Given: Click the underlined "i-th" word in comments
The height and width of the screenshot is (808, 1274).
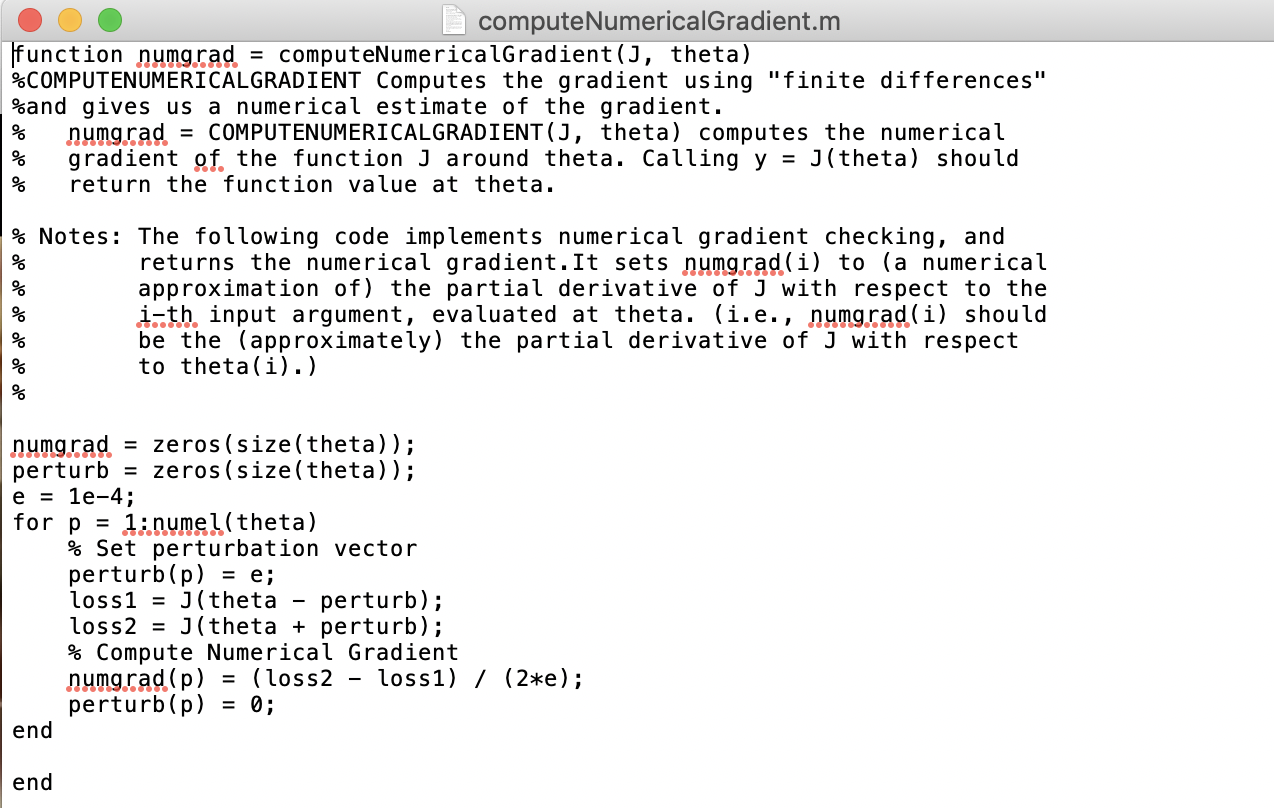Looking at the screenshot, I should click(166, 315).
